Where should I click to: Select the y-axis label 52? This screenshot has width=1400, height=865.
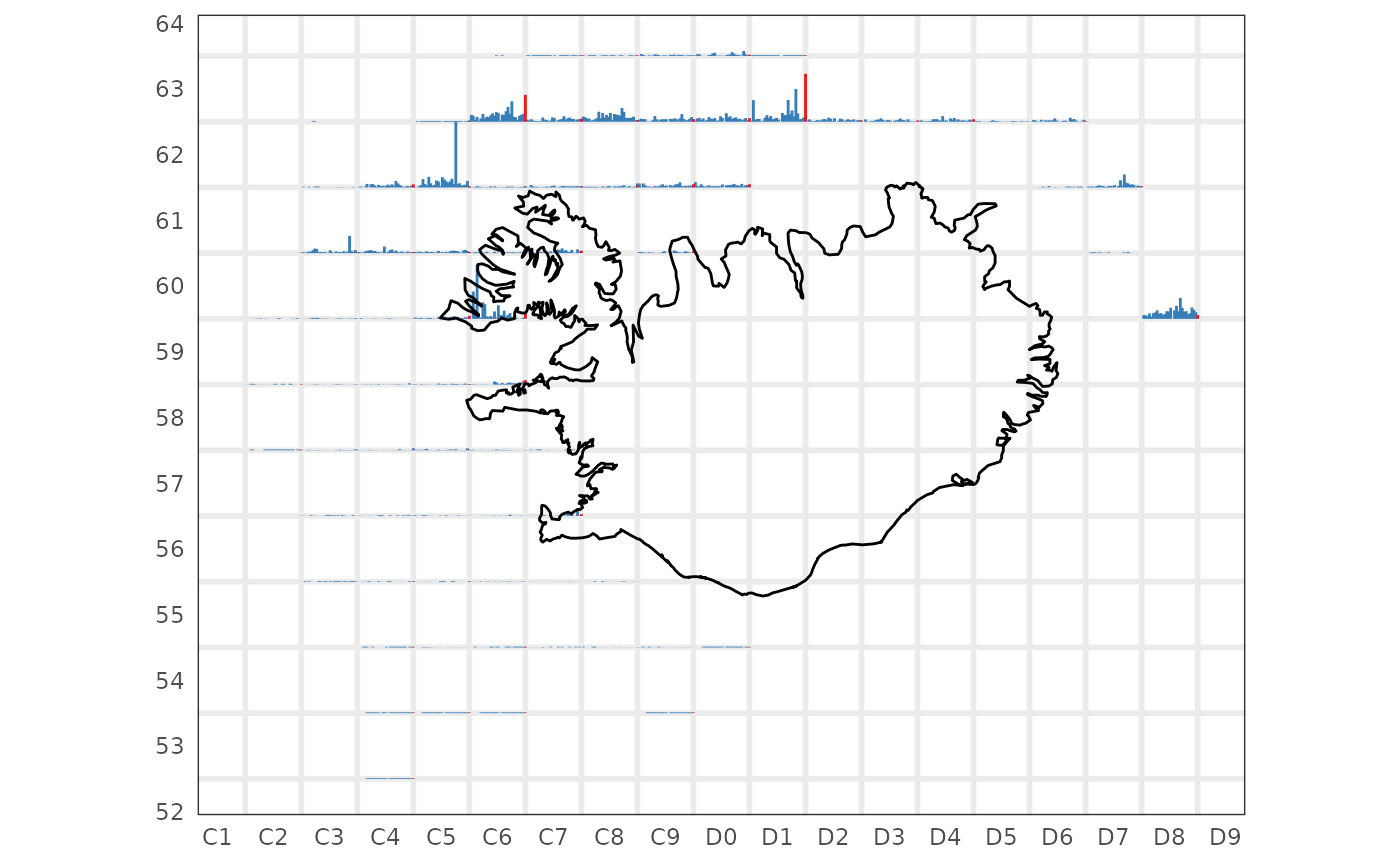pyautogui.click(x=170, y=811)
